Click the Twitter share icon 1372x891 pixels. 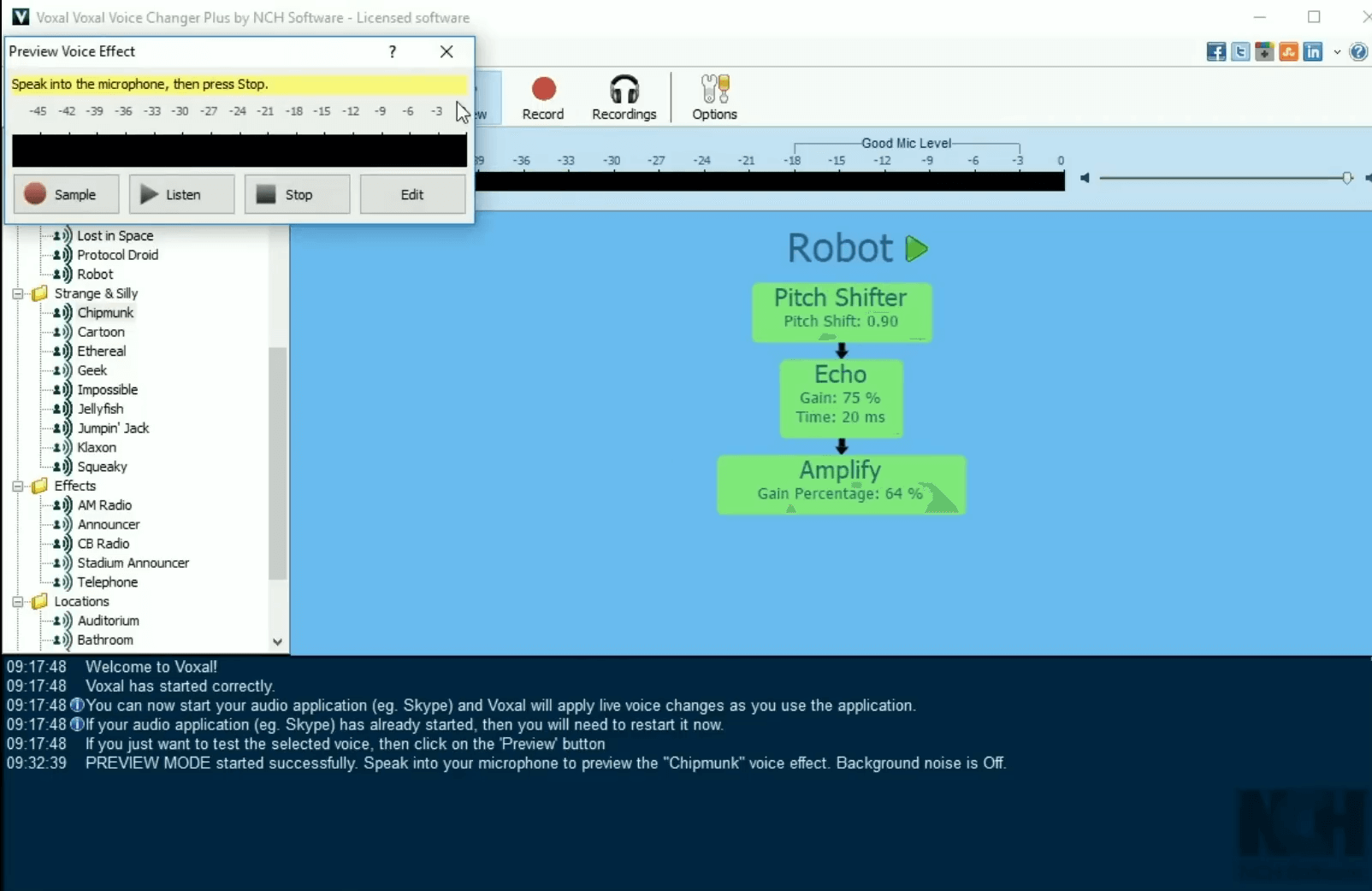click(x=1240, y=52)
